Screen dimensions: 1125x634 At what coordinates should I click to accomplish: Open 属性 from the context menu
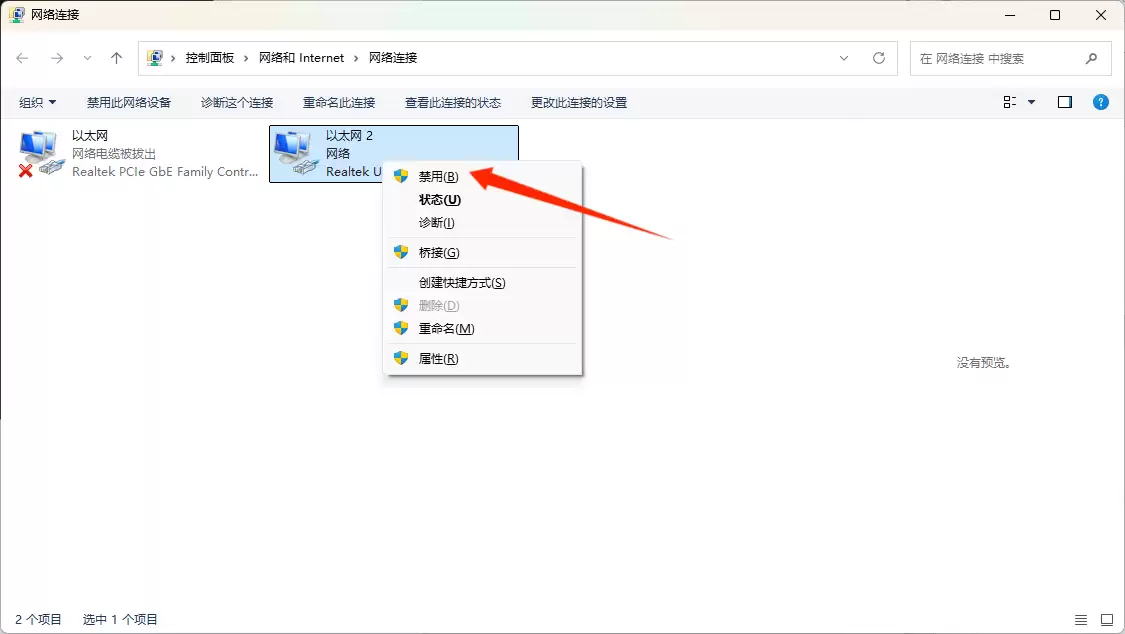pyautogui.click(x=437, y=357)
